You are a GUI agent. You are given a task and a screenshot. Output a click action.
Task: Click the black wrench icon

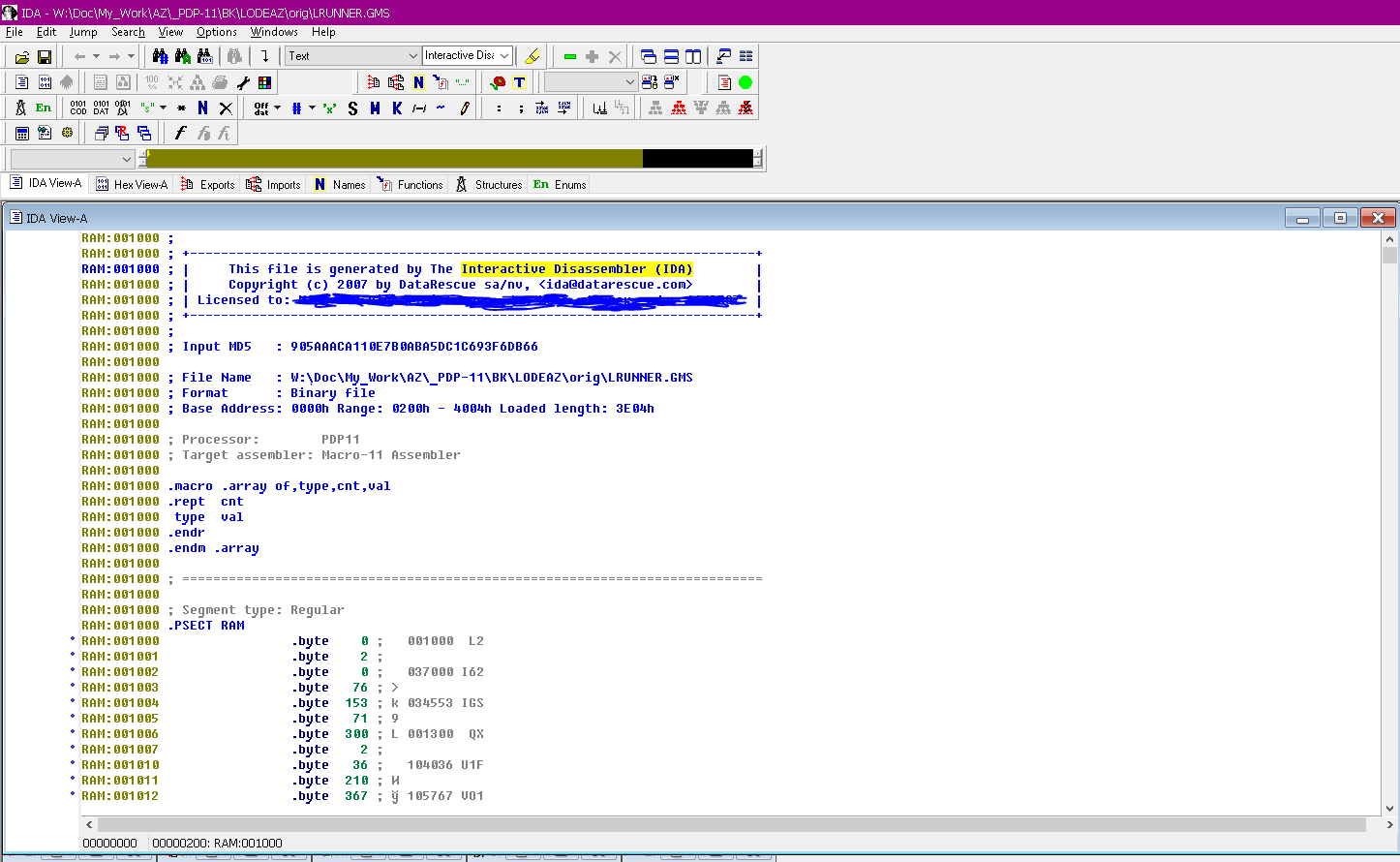click(243, 82)
